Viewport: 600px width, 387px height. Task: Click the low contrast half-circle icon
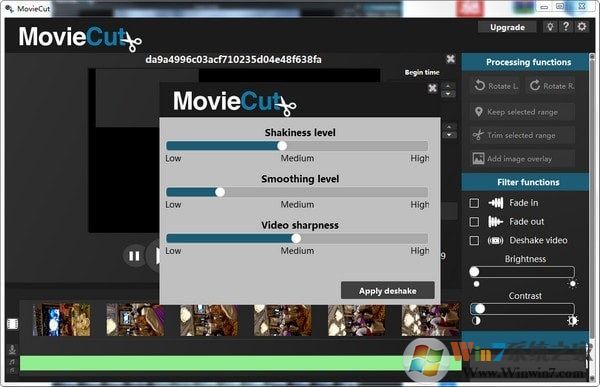(476, 321)
